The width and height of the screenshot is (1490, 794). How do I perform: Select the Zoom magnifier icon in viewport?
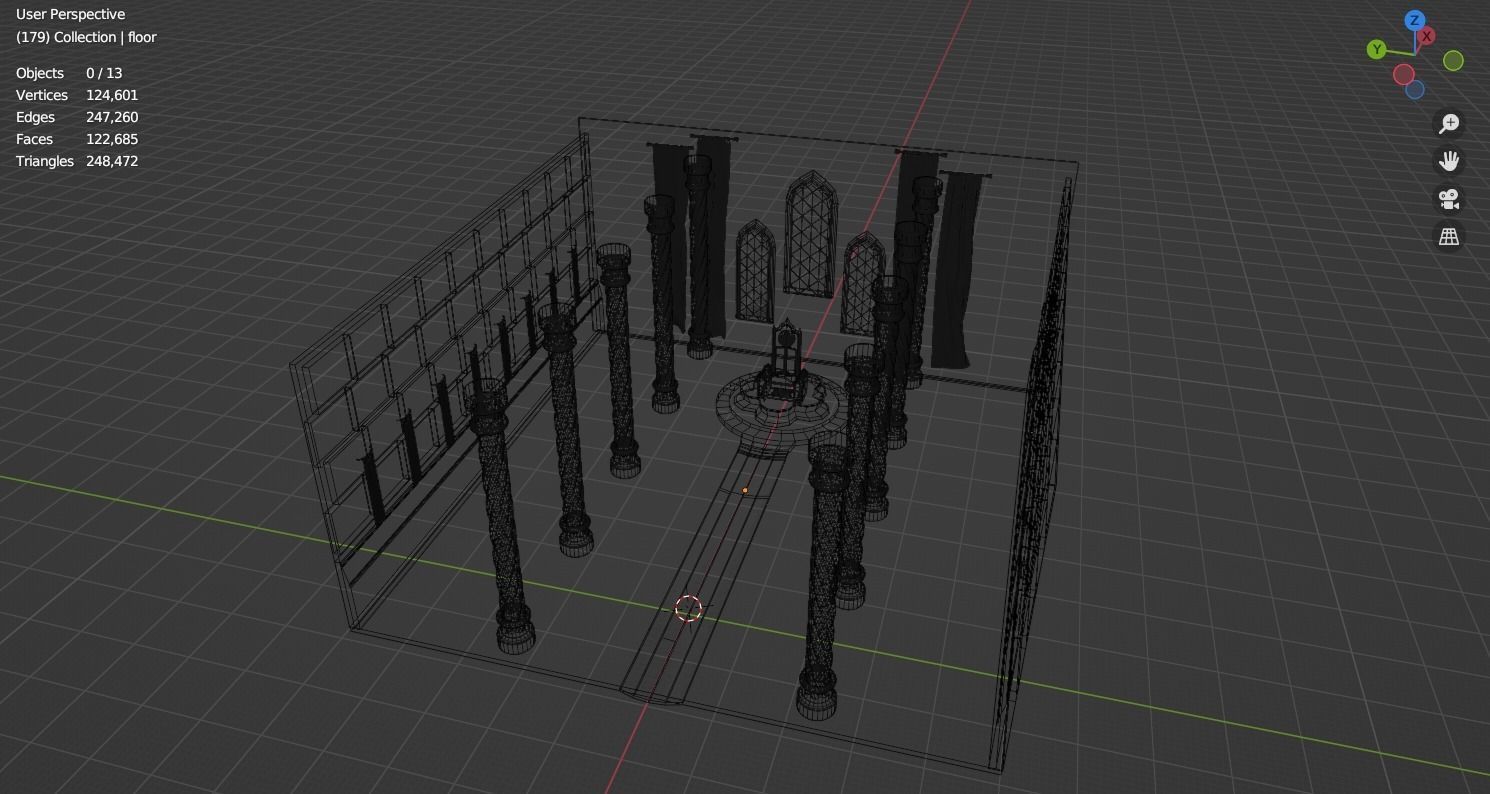(x=1448, y=123)
